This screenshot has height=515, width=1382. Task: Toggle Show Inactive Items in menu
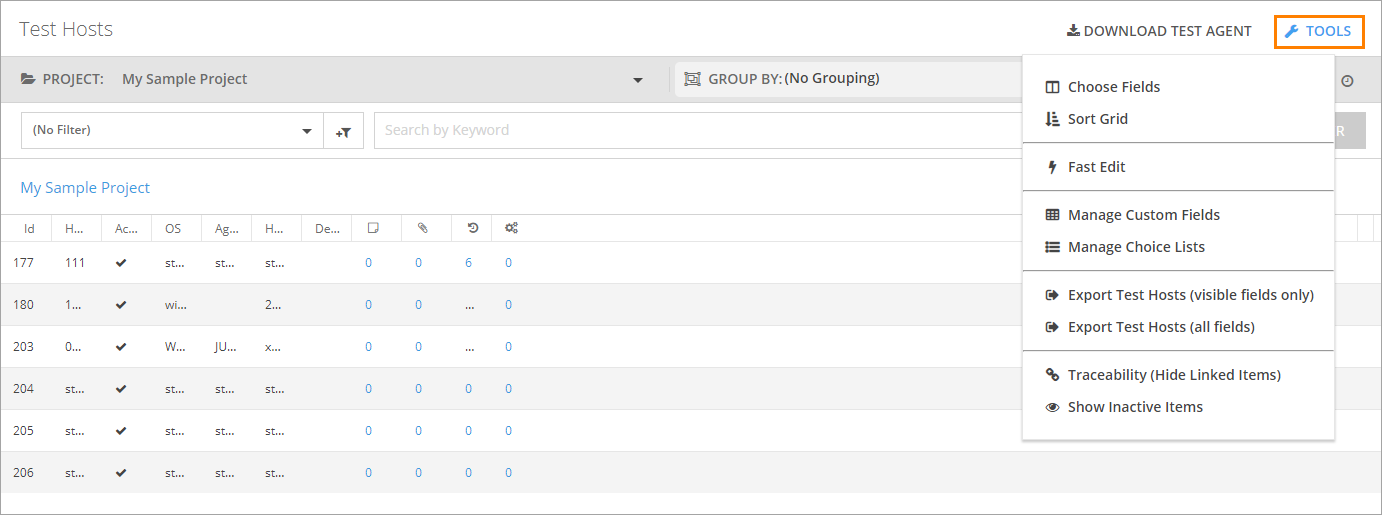point(1134,407)
